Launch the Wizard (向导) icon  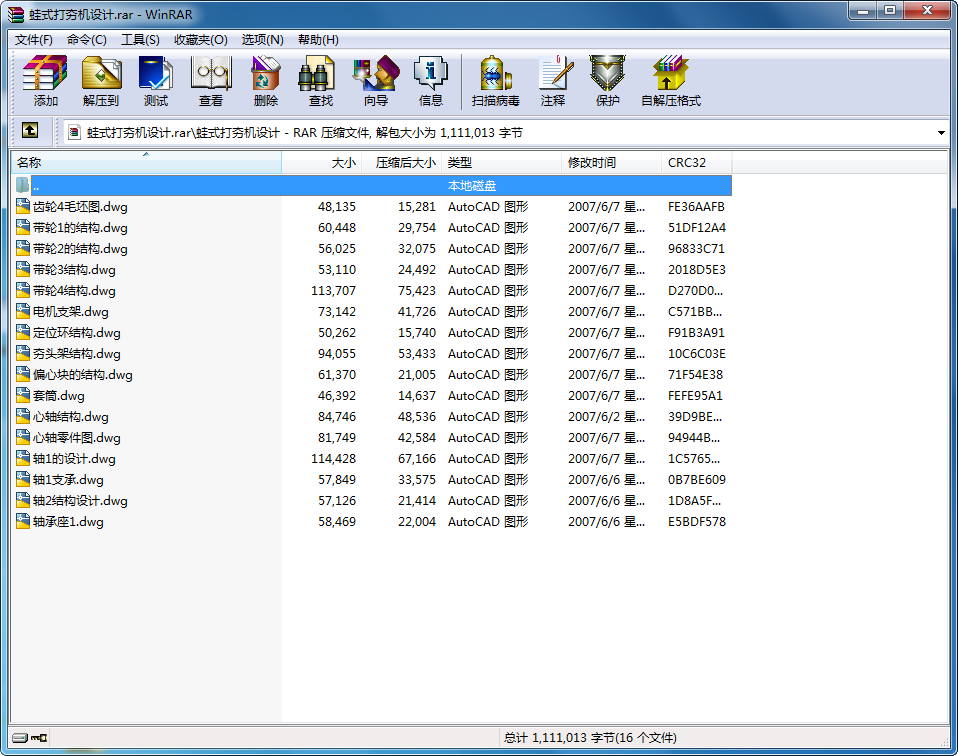(x=375, y=81)
